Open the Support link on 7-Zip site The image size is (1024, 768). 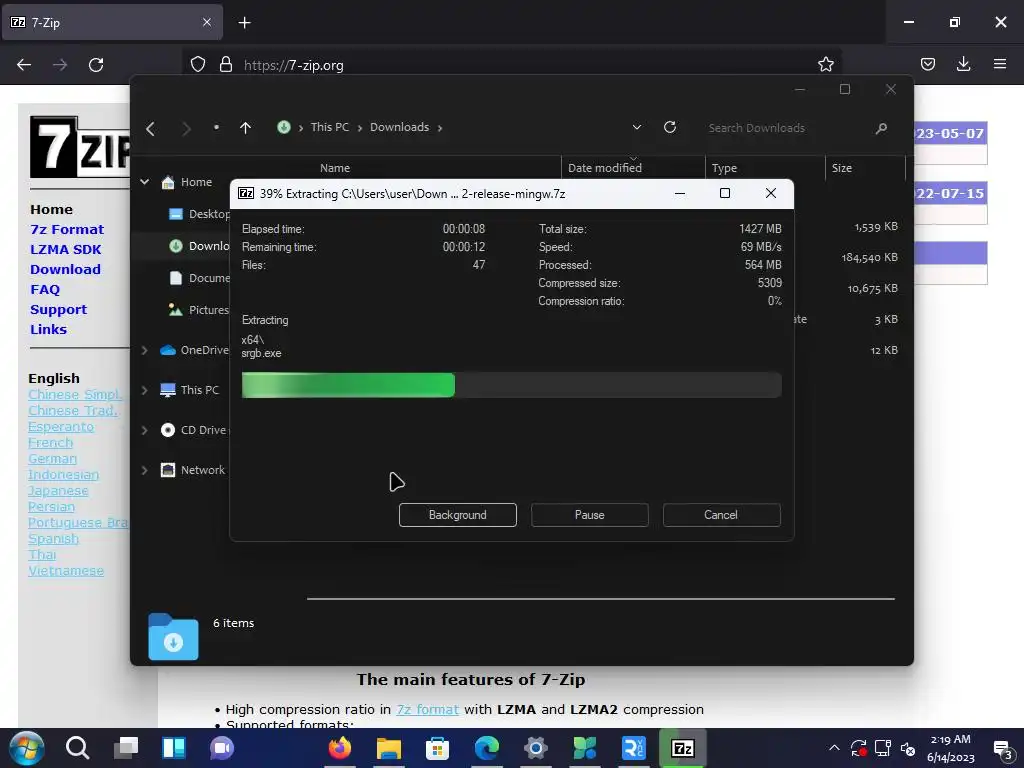(58, 310)
